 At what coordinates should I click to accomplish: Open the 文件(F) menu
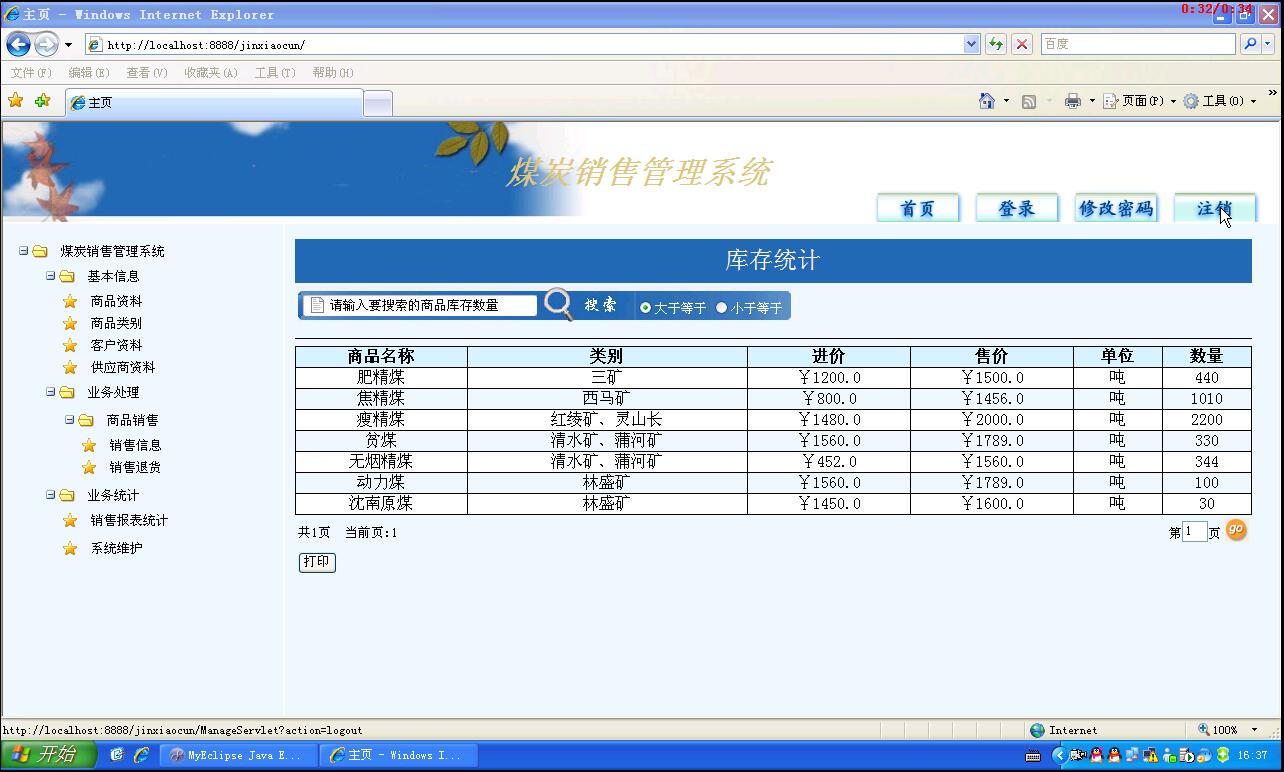31,72
